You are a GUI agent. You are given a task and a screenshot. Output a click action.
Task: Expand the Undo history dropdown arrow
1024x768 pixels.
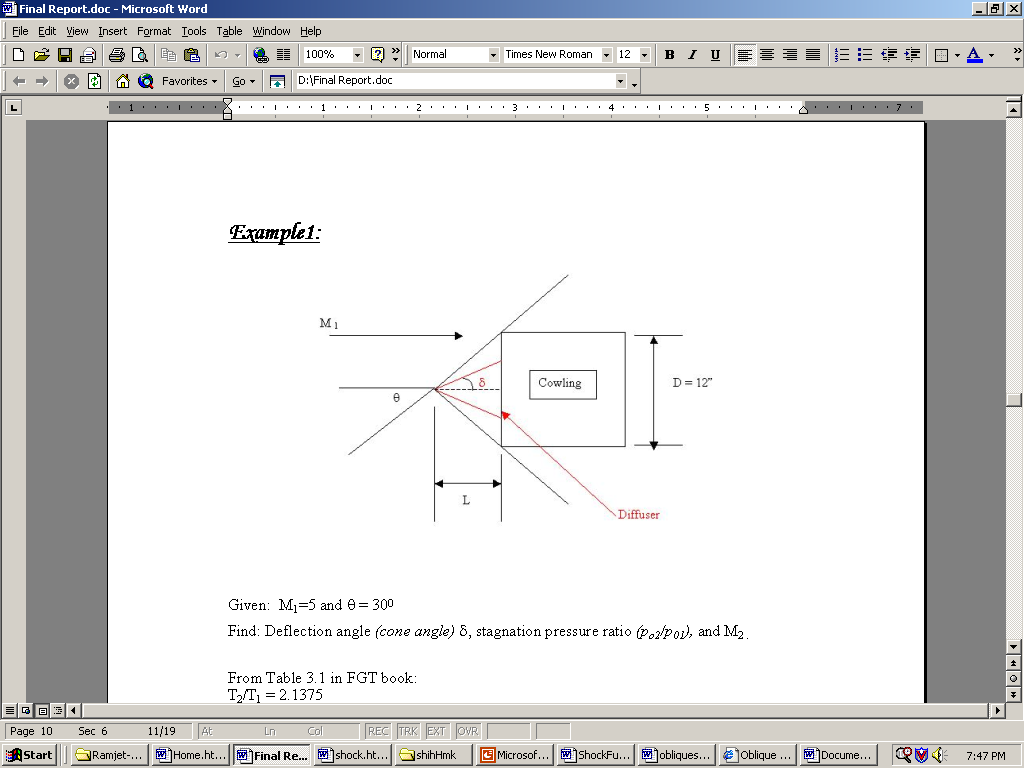[x=237, y=55]
